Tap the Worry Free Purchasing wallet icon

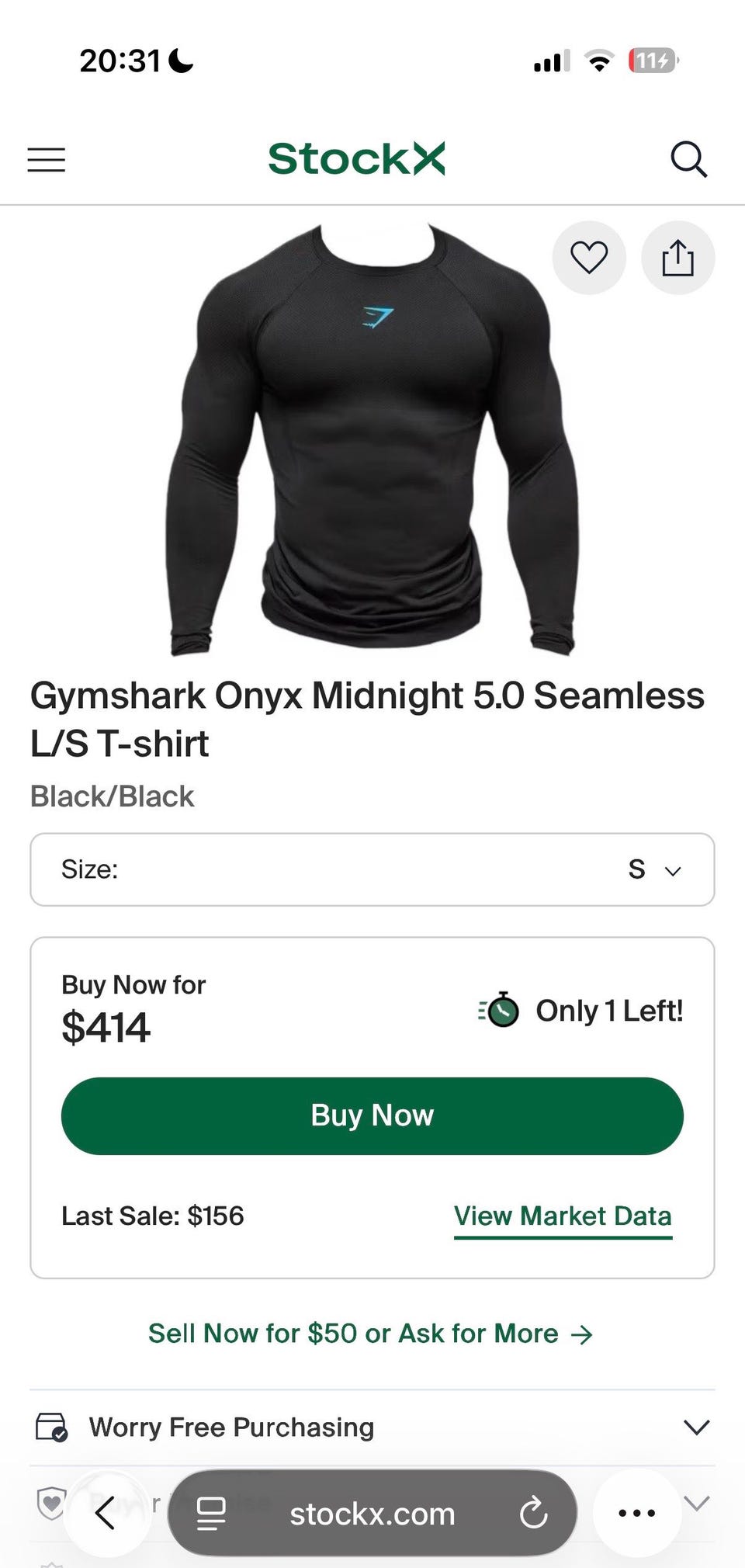coord(52,1427)
